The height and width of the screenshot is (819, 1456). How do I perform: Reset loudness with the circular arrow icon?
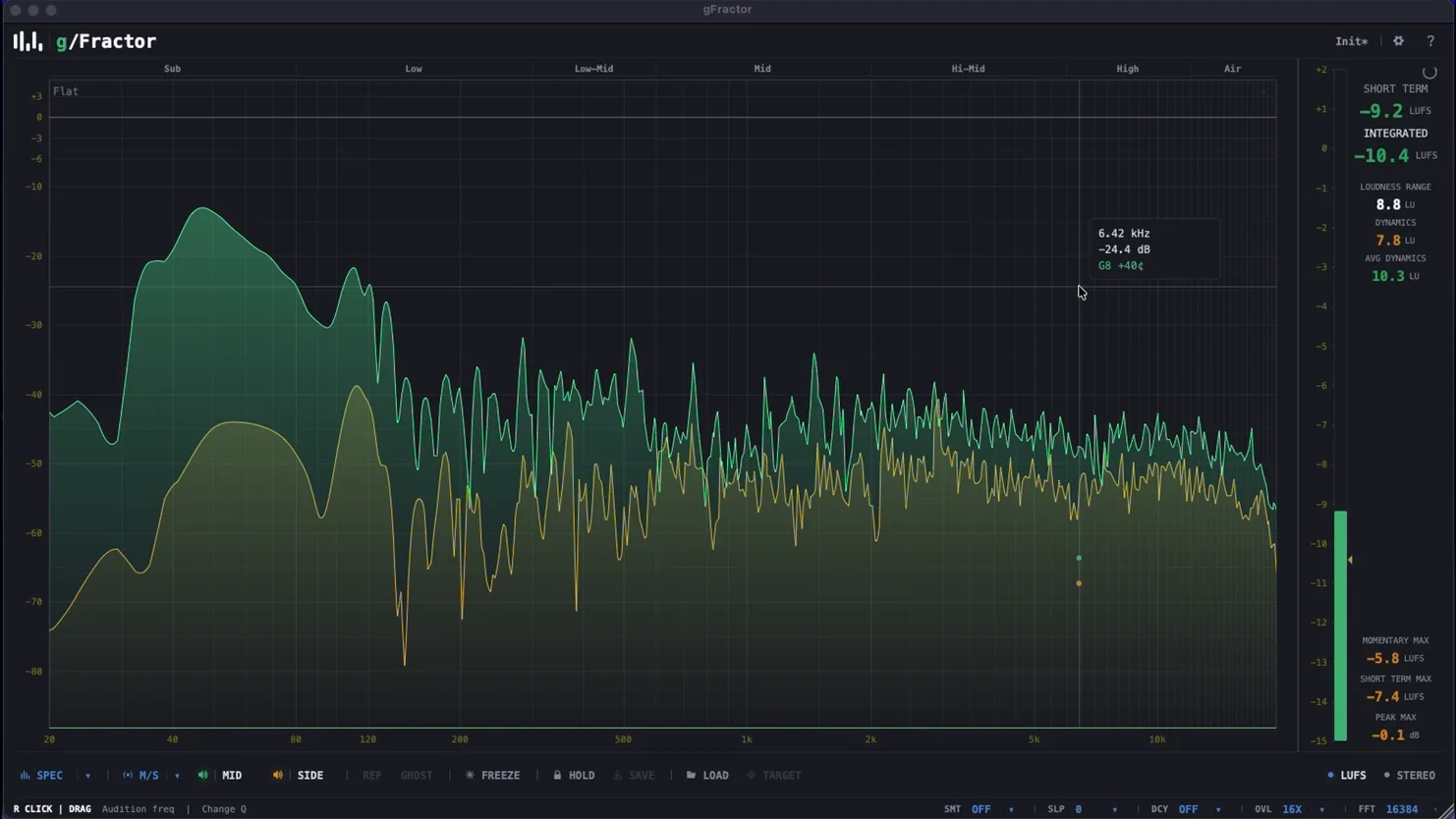1429,73
